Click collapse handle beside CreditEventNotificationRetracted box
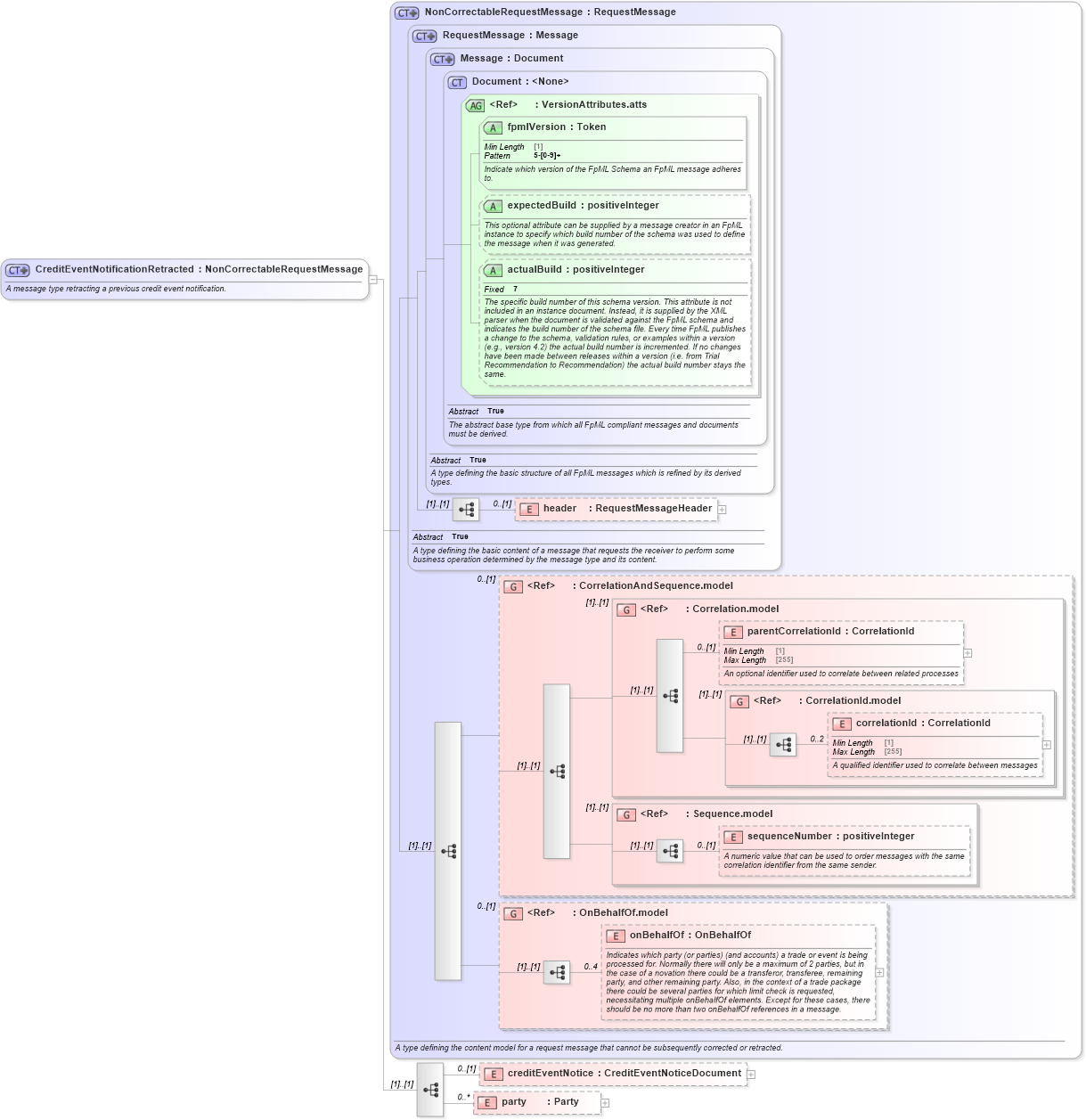Screen dimensions: 1086x1120 tap(372, 279)
